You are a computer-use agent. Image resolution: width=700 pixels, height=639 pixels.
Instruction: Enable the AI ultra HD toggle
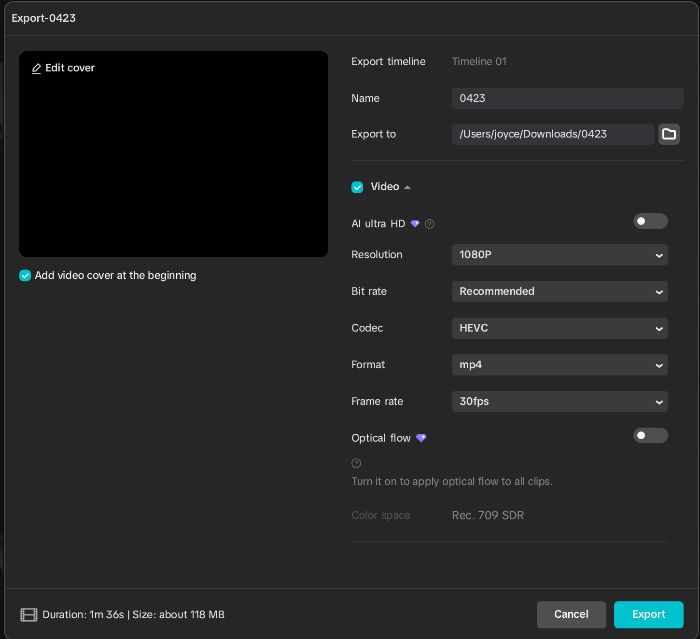tap(650, 221)
